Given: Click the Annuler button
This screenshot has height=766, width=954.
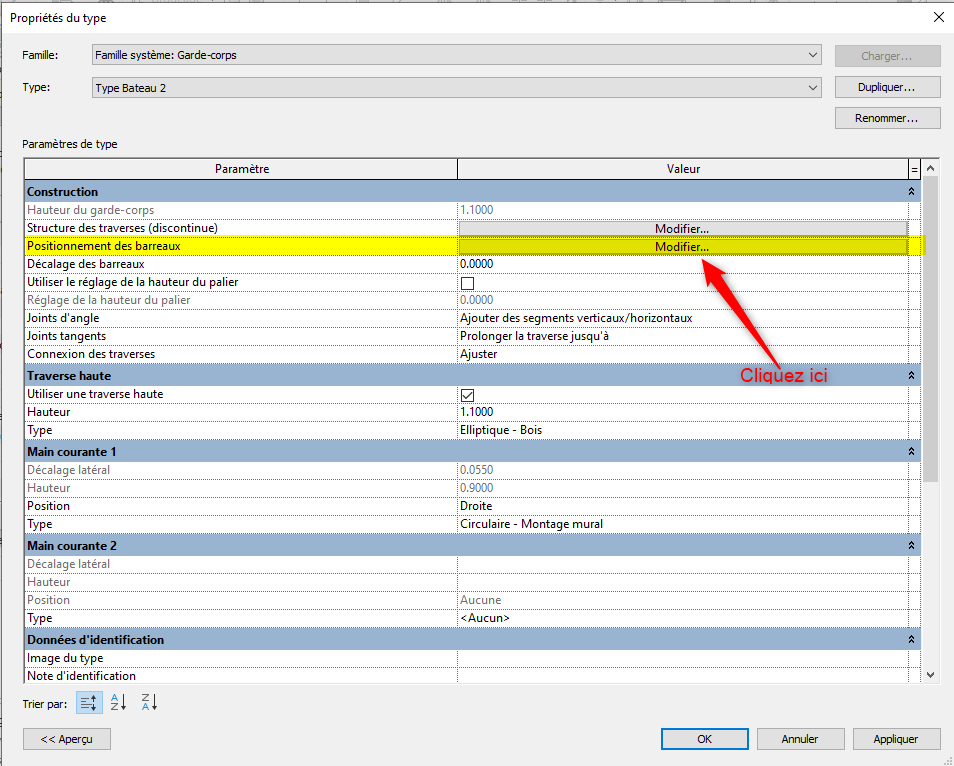Looking at the screenshot, I should pyautogui.click(x=800, y=739).
